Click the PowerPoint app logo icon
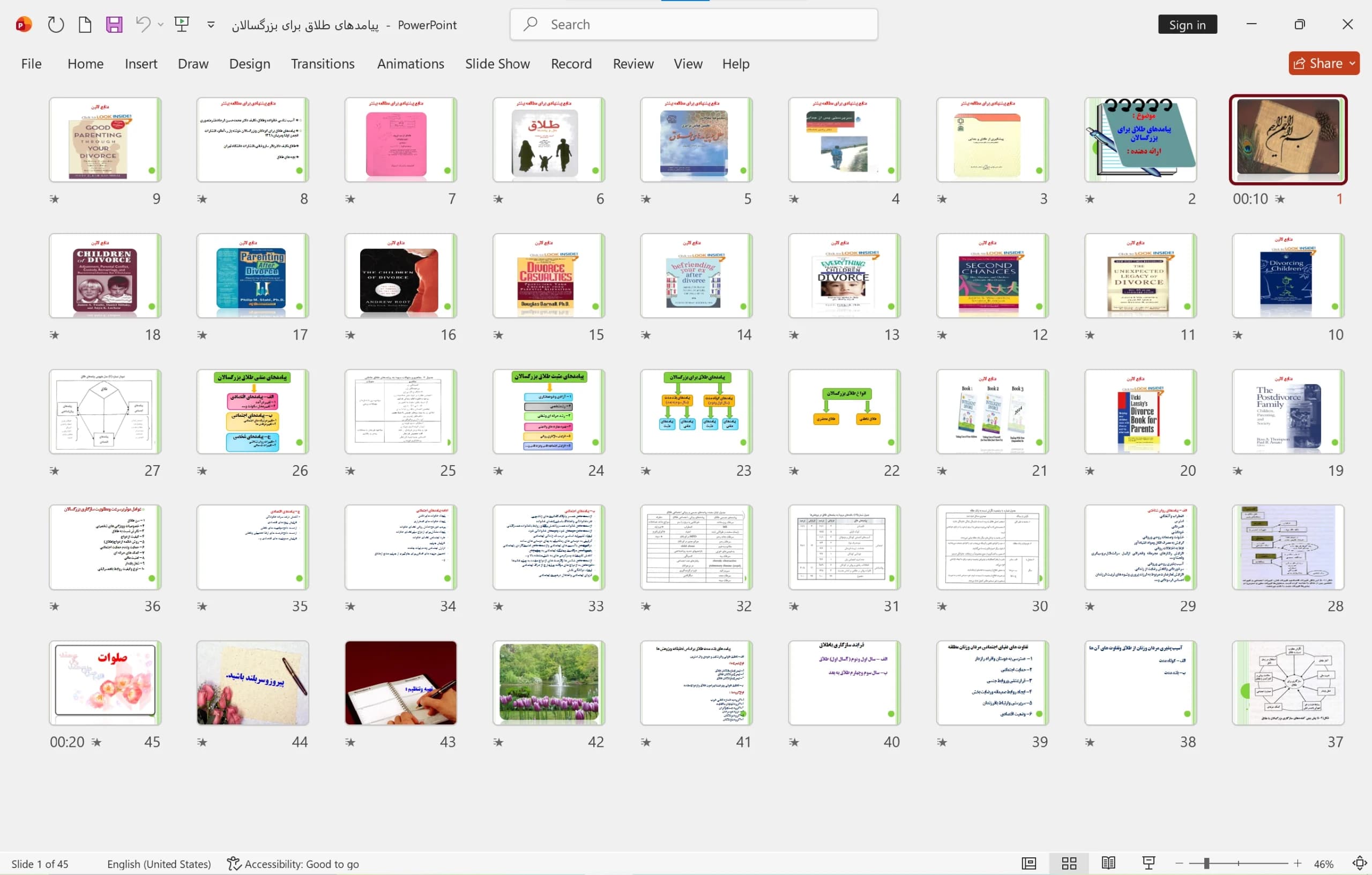Viewport: 1372px width, 875px height. click(x=24, y=25)
